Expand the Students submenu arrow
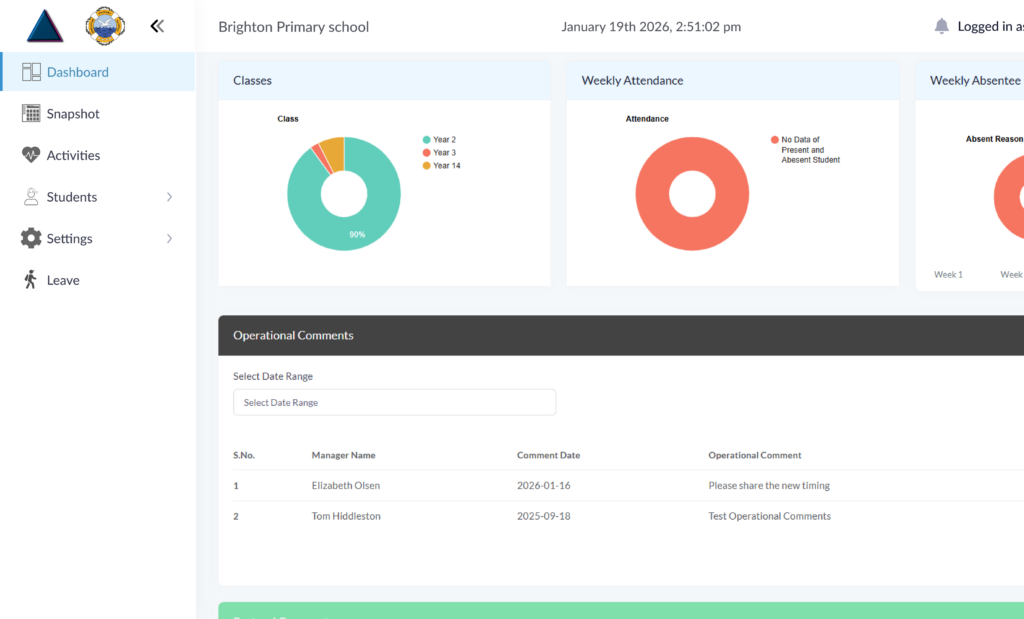This screenshot has height=619, width=1024. (169, 197)
